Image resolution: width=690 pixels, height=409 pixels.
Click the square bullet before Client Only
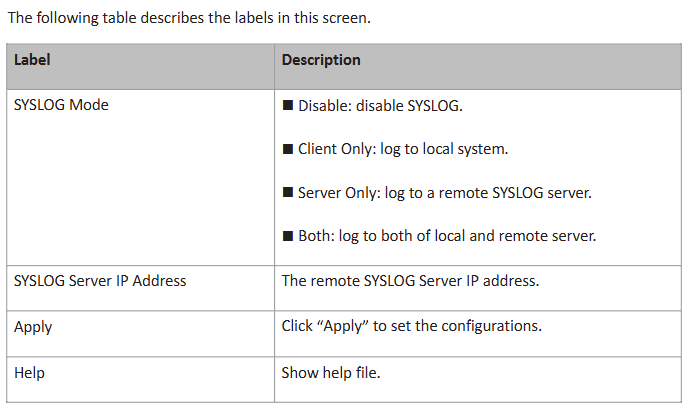pyautogui.click(x=288, y=149)
